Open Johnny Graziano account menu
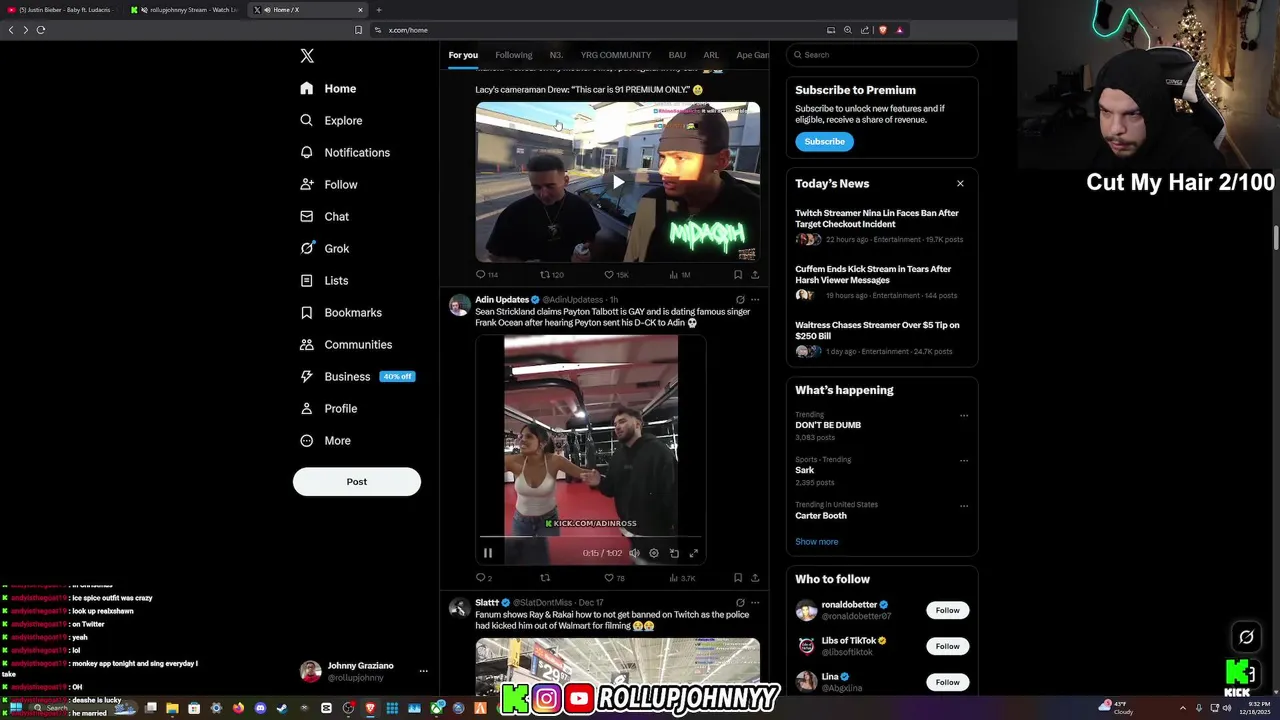 click(x=365, y=671)
